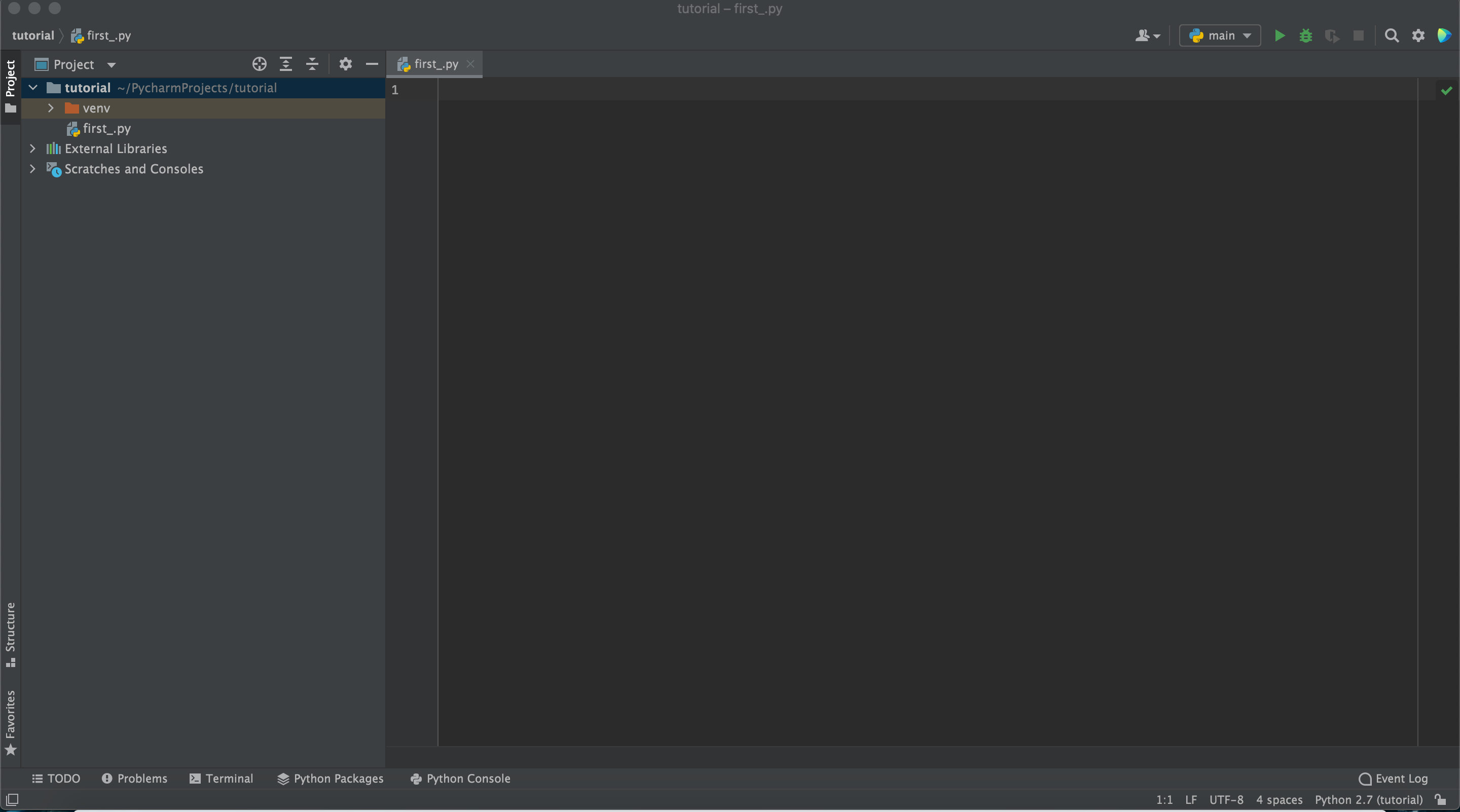1460x812 pixels.
Task: Open the user account icon menu
Action: tap(1147, 35)
